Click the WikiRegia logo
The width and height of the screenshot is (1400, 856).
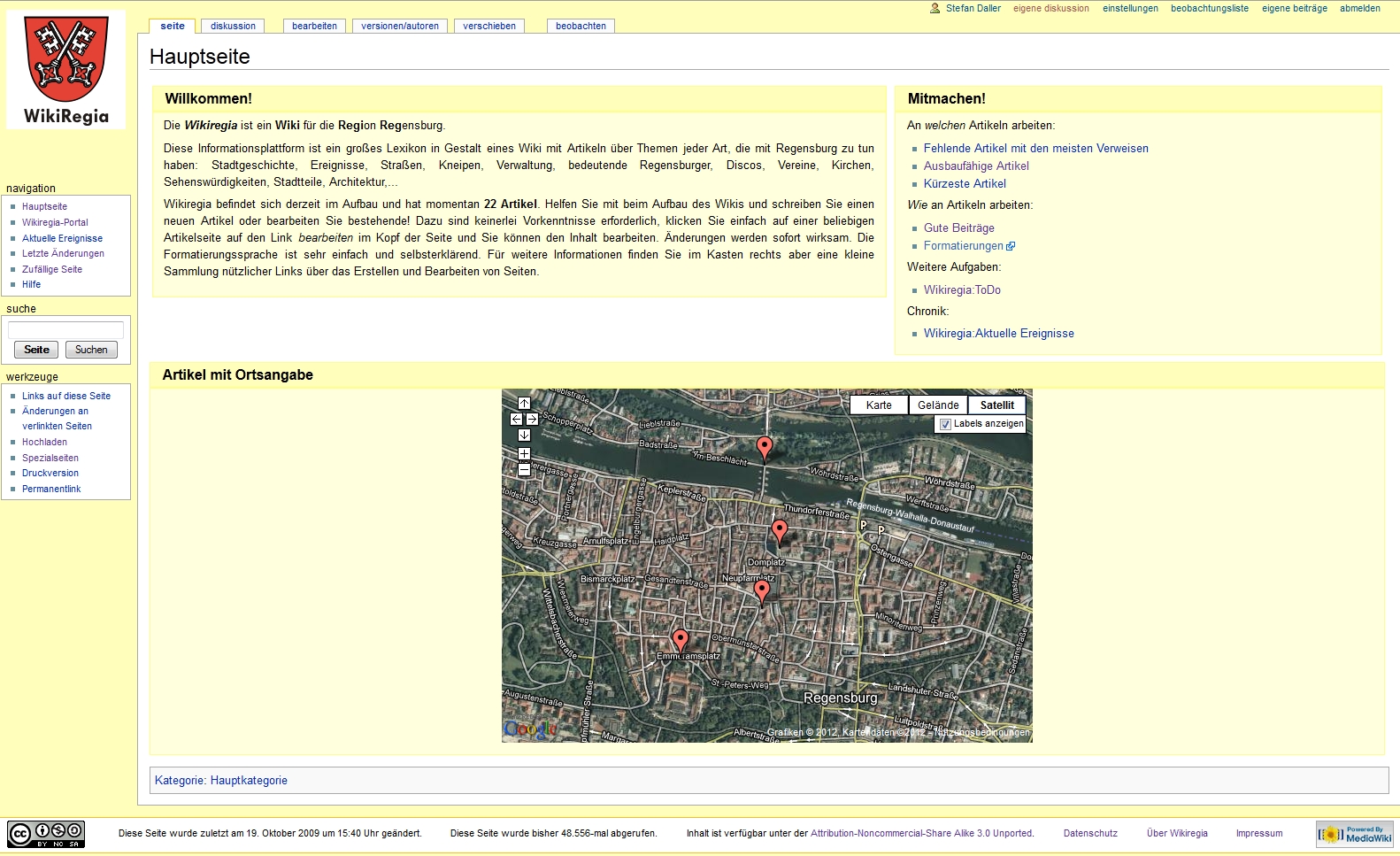click(66, 71)
